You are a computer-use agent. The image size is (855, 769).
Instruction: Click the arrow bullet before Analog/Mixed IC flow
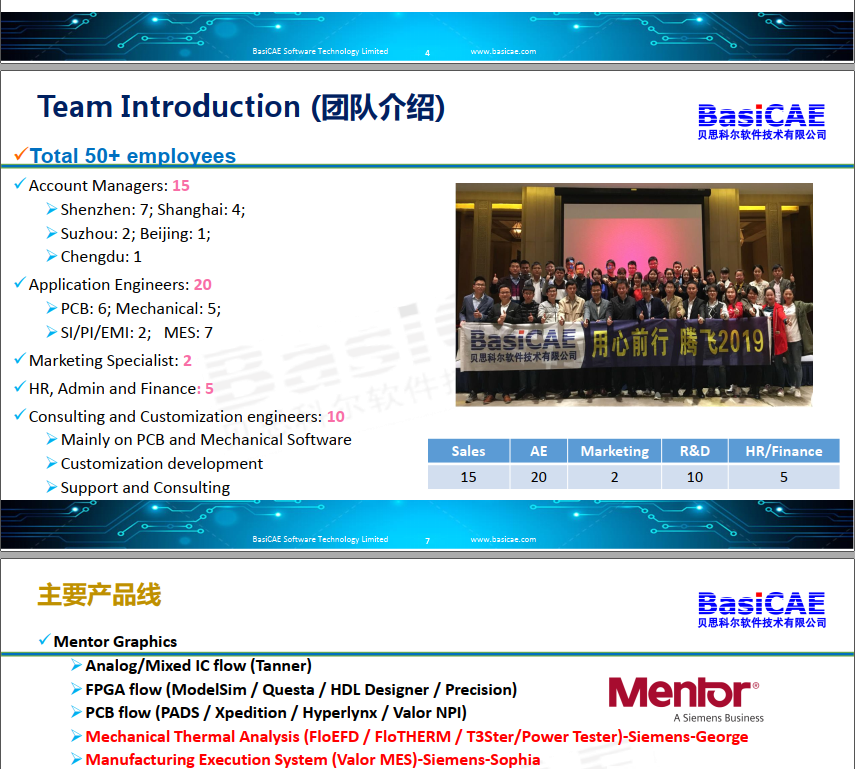click(77, 666)
